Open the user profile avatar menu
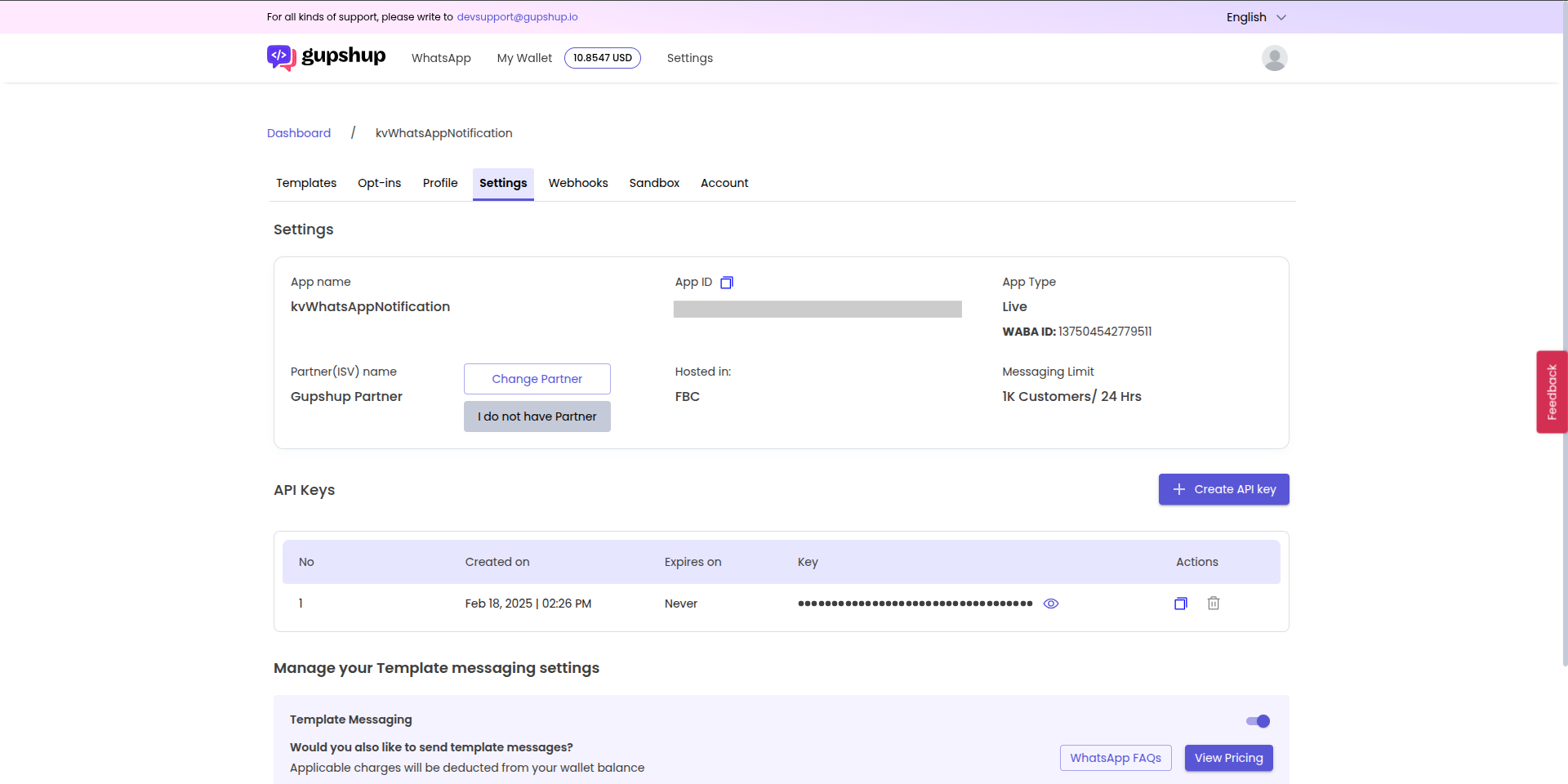Viewport: 1568px width, 784px height. 1274,58
